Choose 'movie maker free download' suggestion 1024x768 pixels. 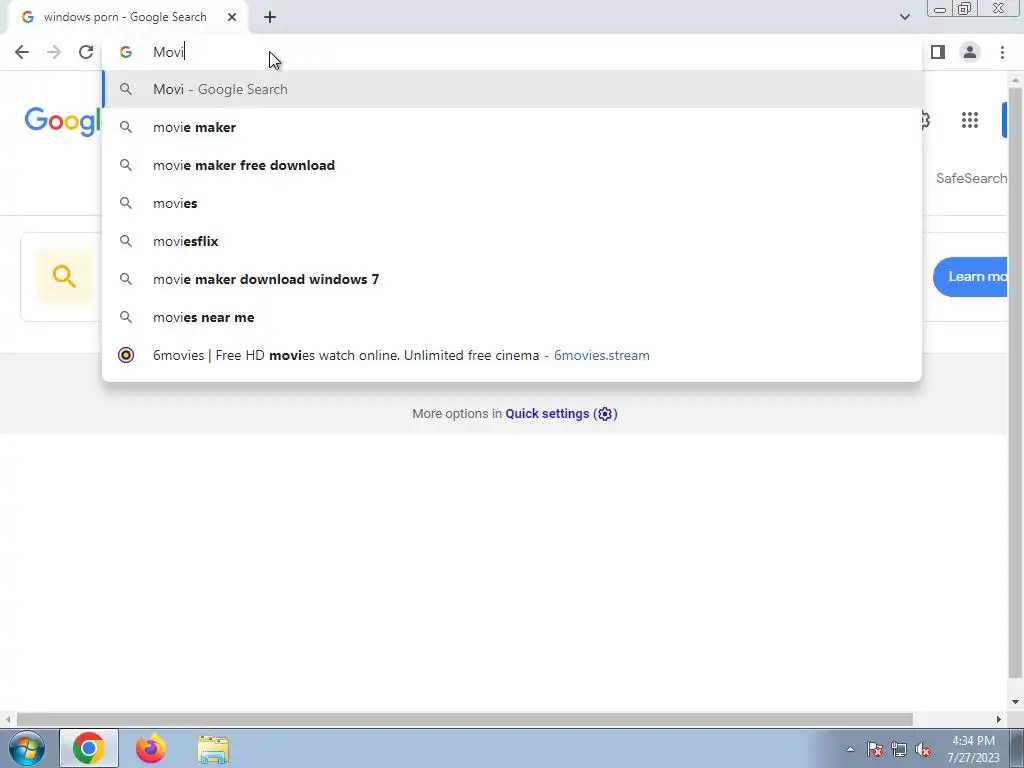(512, 165)
